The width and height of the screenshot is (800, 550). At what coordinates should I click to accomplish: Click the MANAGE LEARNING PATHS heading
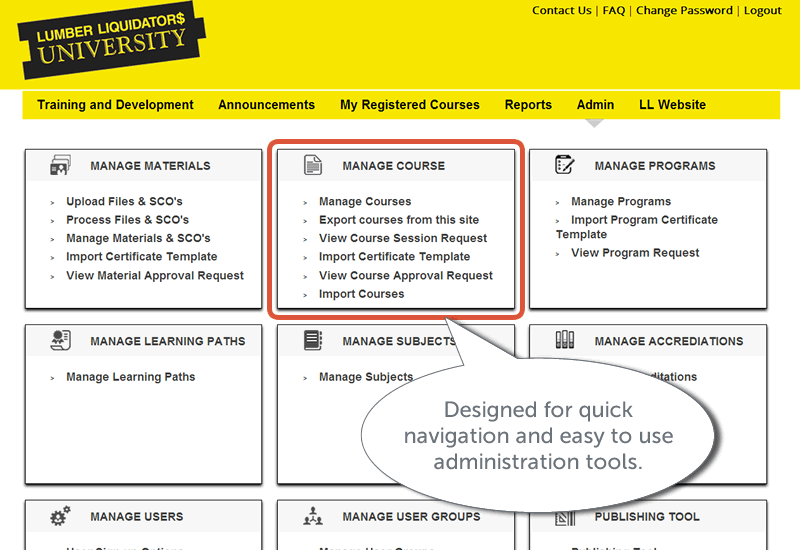pos(167,341)
